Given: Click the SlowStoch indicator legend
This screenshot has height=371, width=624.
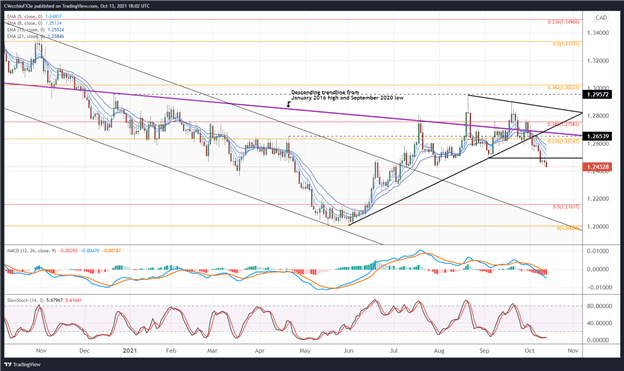Looking at the screenshot, I should point(45,300).
